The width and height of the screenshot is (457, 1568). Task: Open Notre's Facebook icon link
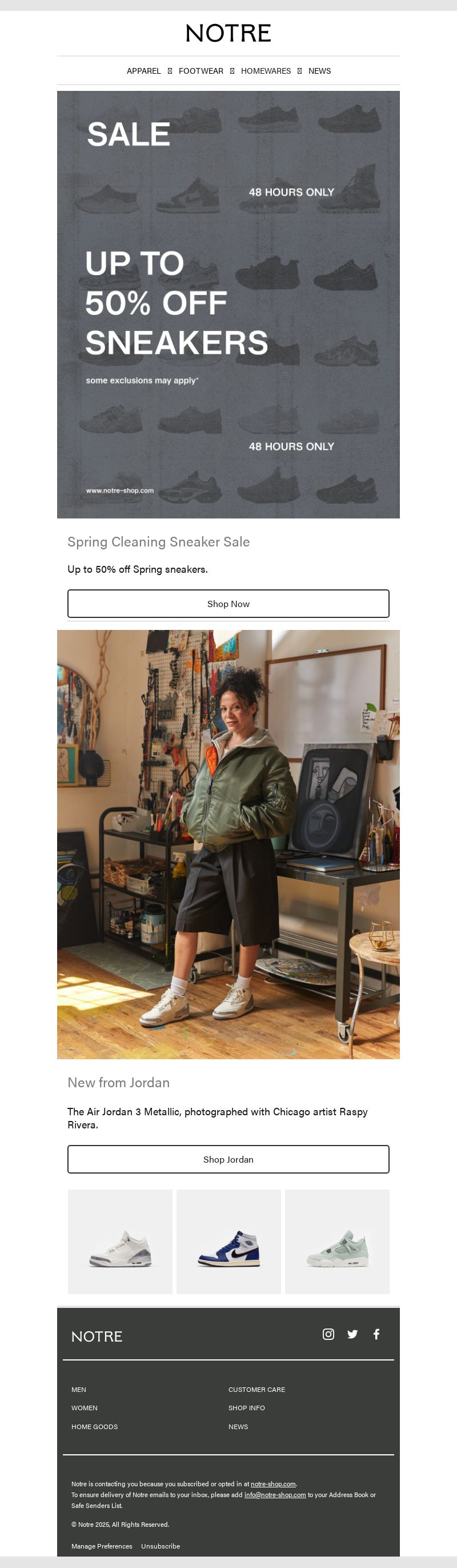(x=376, y=1334)
